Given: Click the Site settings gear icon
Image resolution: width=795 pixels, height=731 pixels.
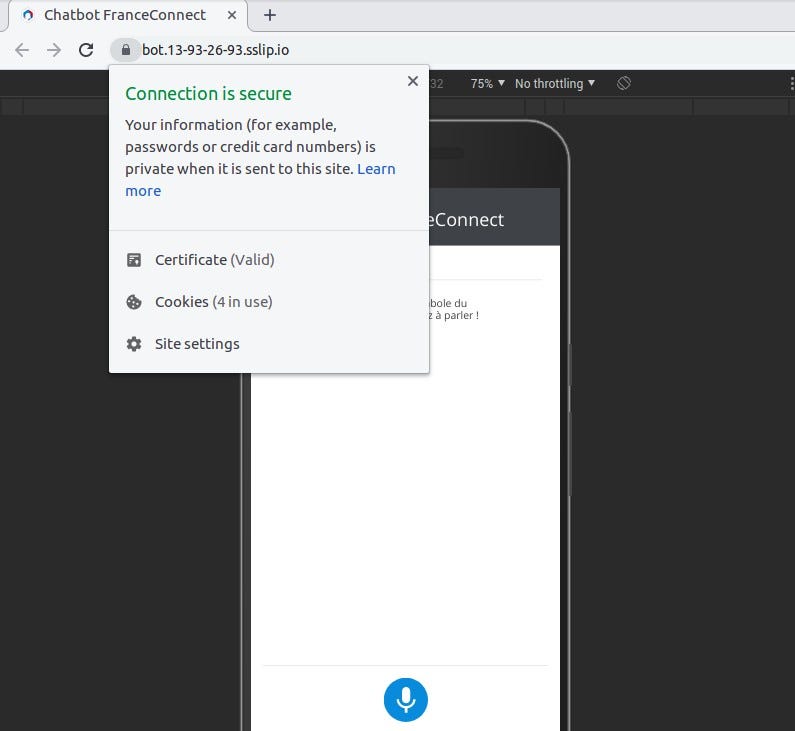Looking at the screenshot, I should click(134, 344).
